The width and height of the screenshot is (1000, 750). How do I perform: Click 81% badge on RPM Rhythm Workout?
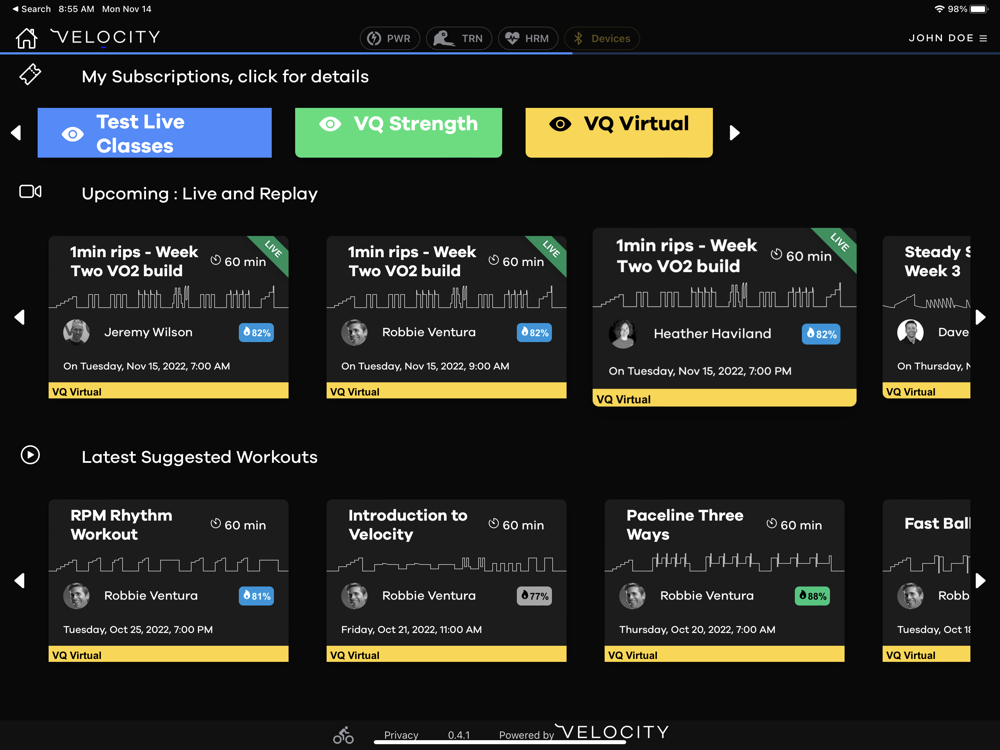pos(256,596)
